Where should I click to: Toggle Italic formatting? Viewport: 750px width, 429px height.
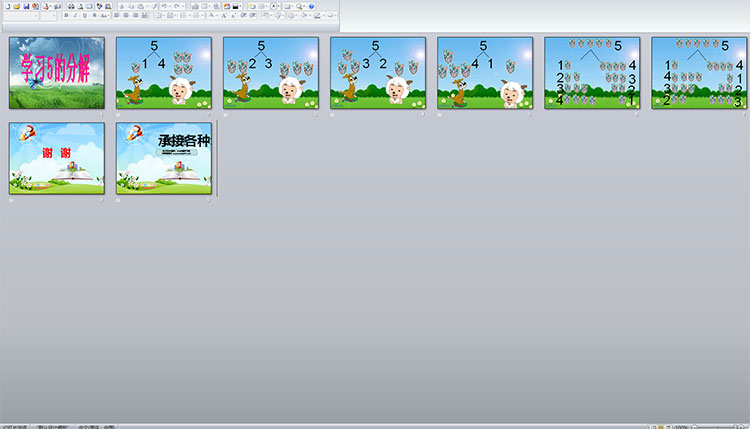tap(75, 15)
